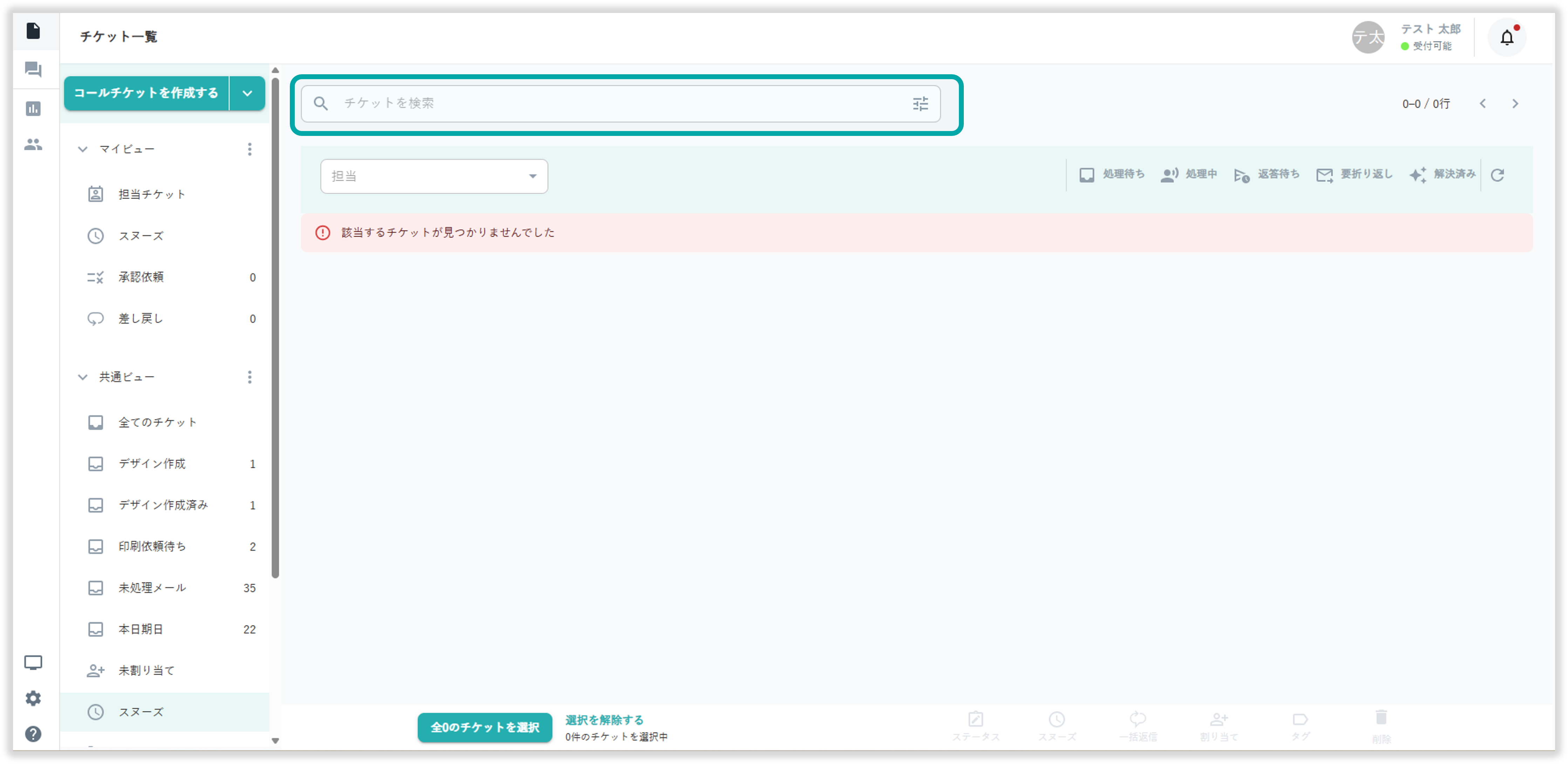Open the settings gear in sidebar
This screenshot has width=1568, height=764.
pyautogui.click(x=33, y=698)
